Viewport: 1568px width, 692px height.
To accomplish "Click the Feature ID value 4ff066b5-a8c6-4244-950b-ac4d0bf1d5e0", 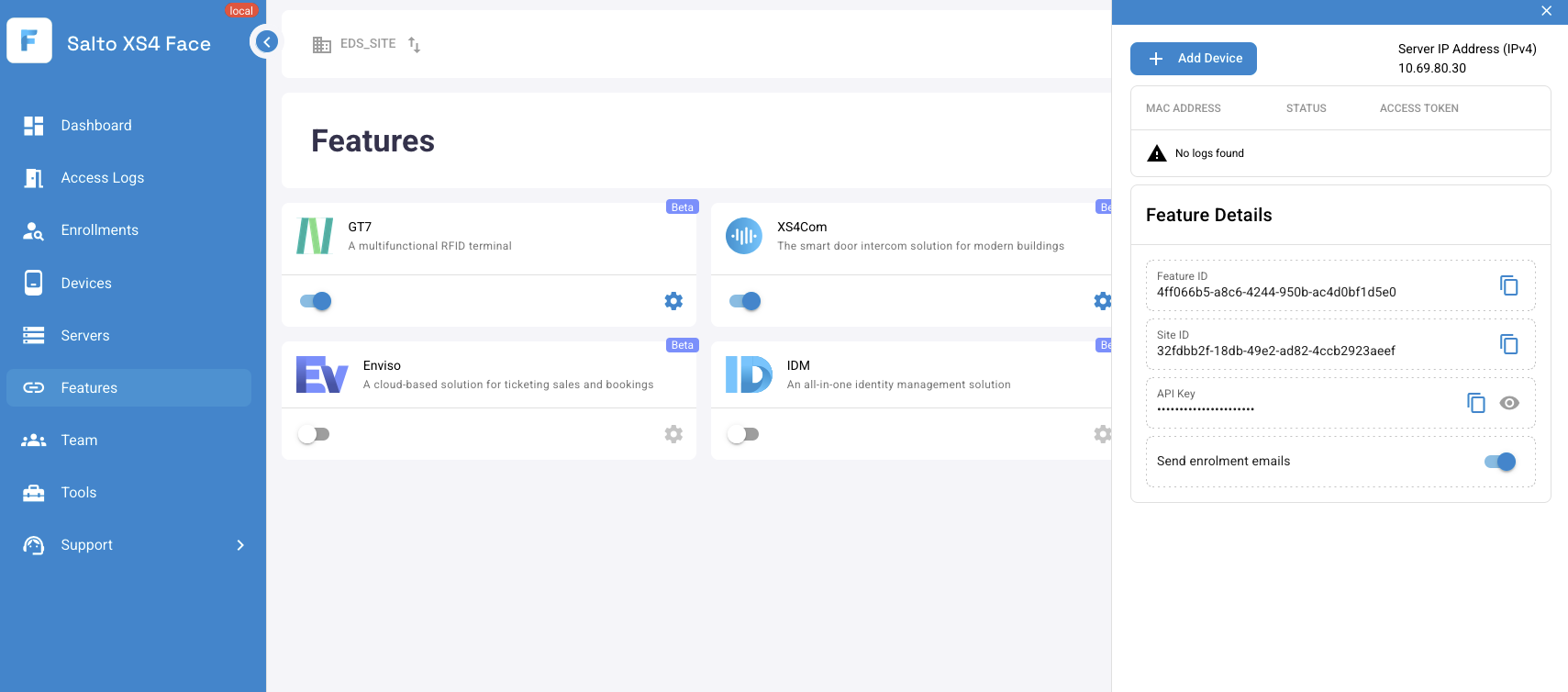I will [1276, 293].
